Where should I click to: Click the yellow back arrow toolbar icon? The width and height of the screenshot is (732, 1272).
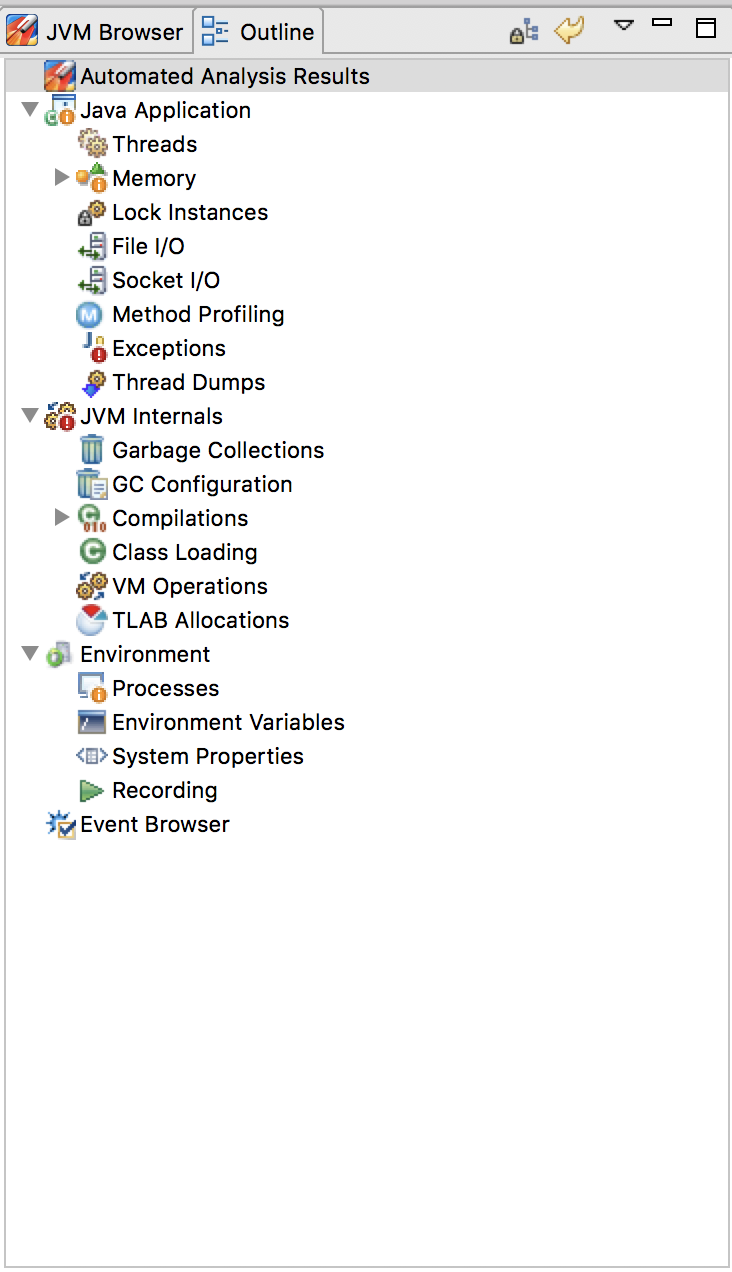[569, 30]
